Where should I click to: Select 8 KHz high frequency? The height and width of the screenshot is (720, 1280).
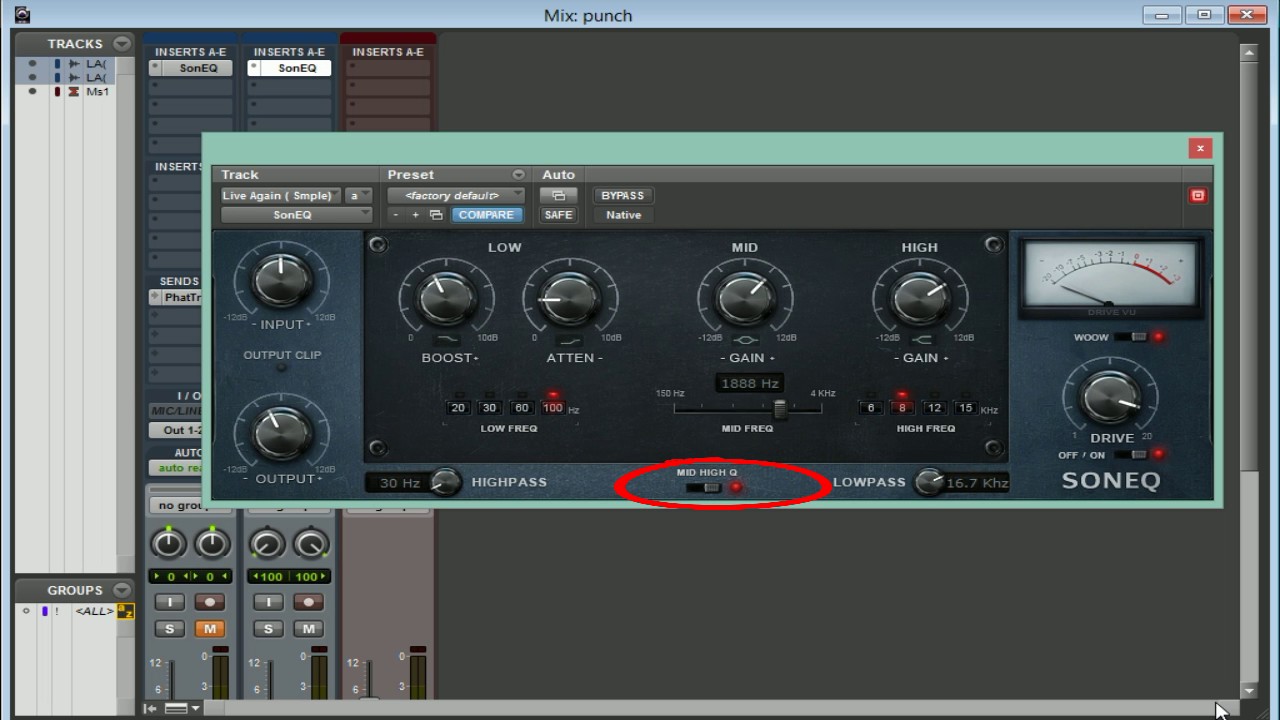tap(902, 408)
